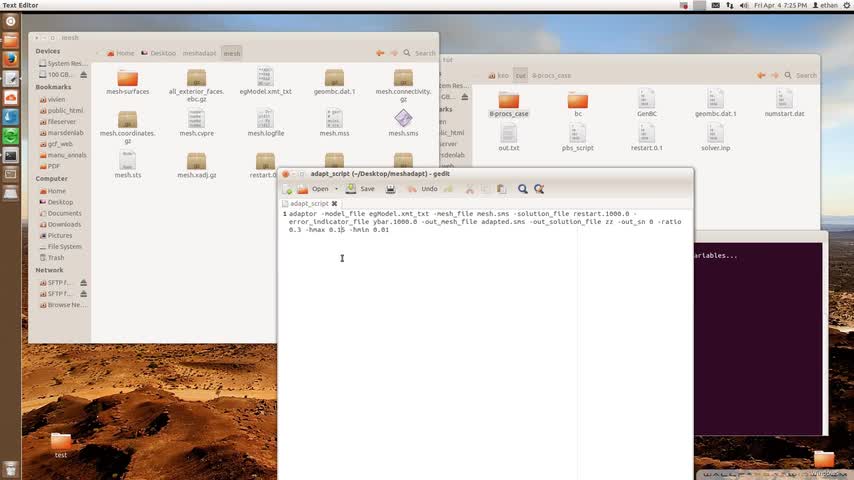This screenshot has width=854, height=480.
Task: Open the fileserver bookmark
Action: tap(58, 122)
